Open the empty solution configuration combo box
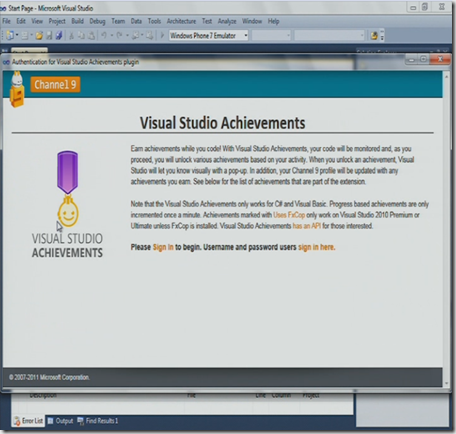Image resolution: width=456 pixels, height=434 pixels. point(271,35)
